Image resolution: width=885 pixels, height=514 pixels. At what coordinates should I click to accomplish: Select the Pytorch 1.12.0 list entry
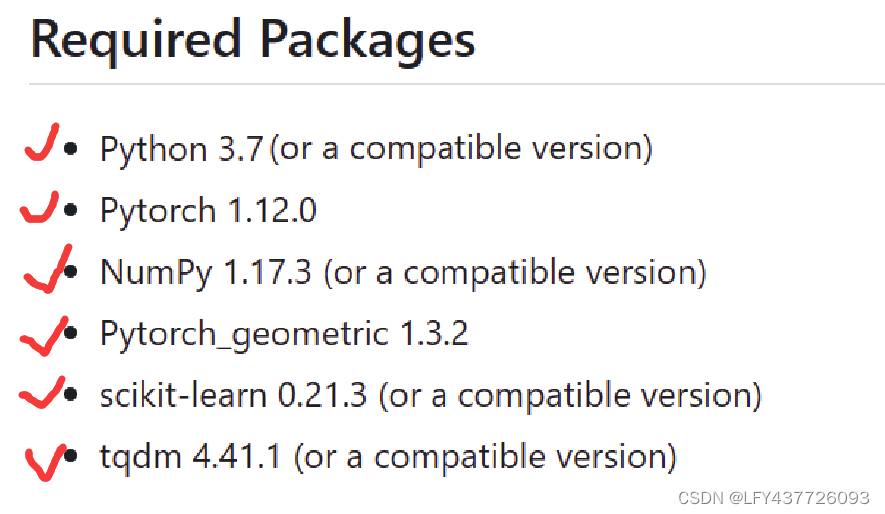pyautogui.click(x=208, y=211)
